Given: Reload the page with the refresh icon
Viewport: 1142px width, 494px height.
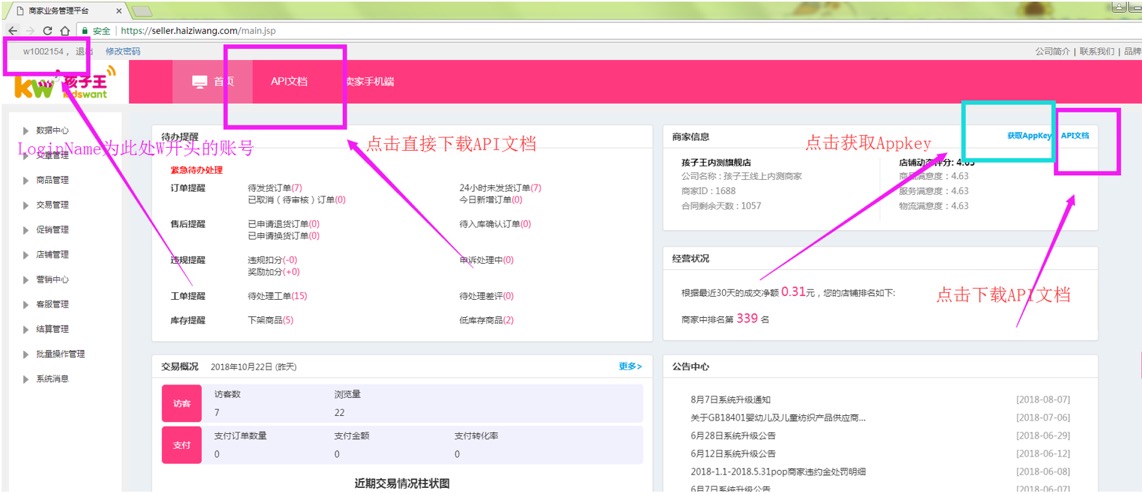Looking at the screenshot, I should pos(47,31).
